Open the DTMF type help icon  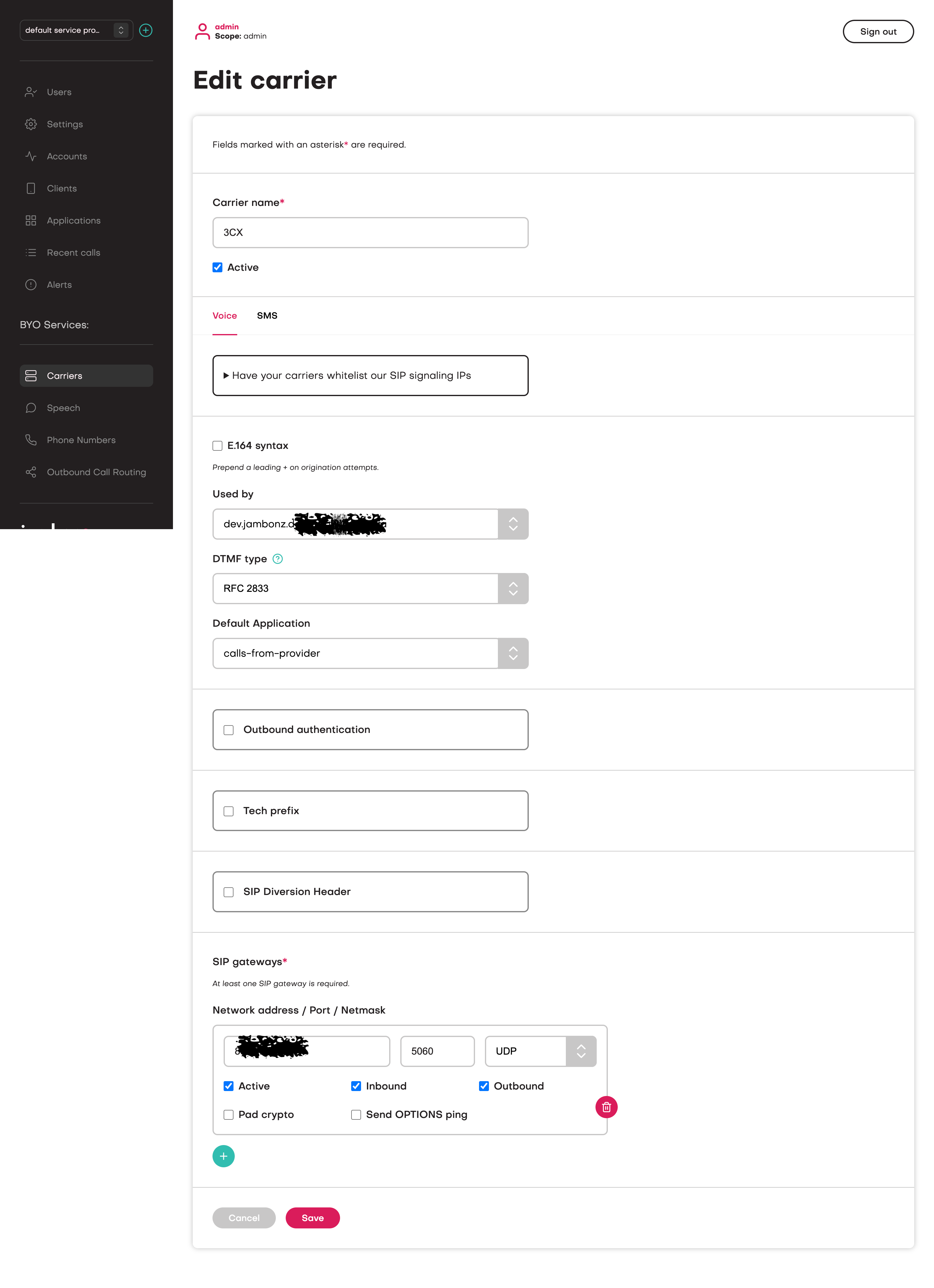pyautogui.click(x=277, y=558)
